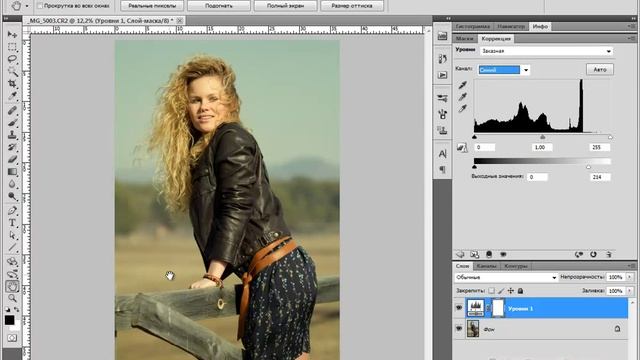Open the channel dropdown

tap(504, 70)
